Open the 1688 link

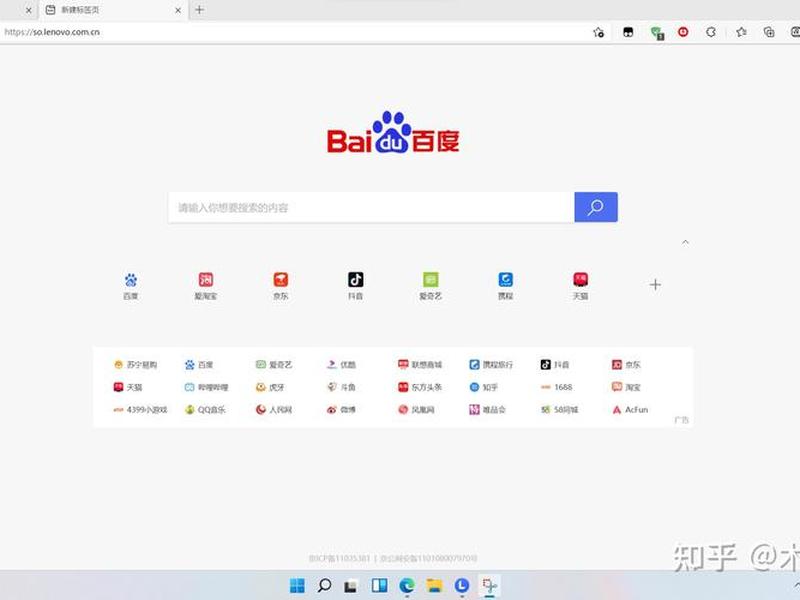point(557,387)
